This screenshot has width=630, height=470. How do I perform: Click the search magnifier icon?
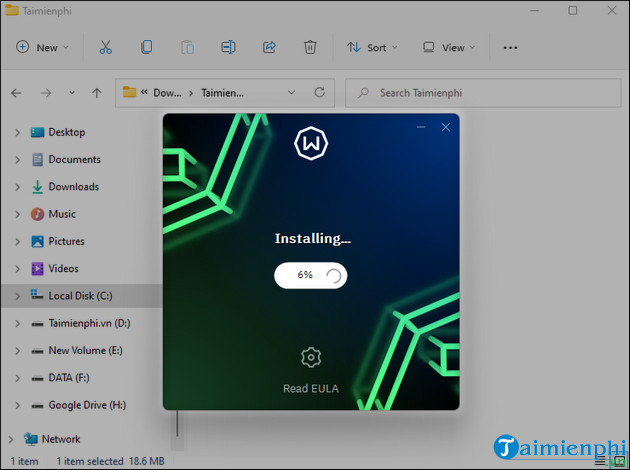[363, 93]
